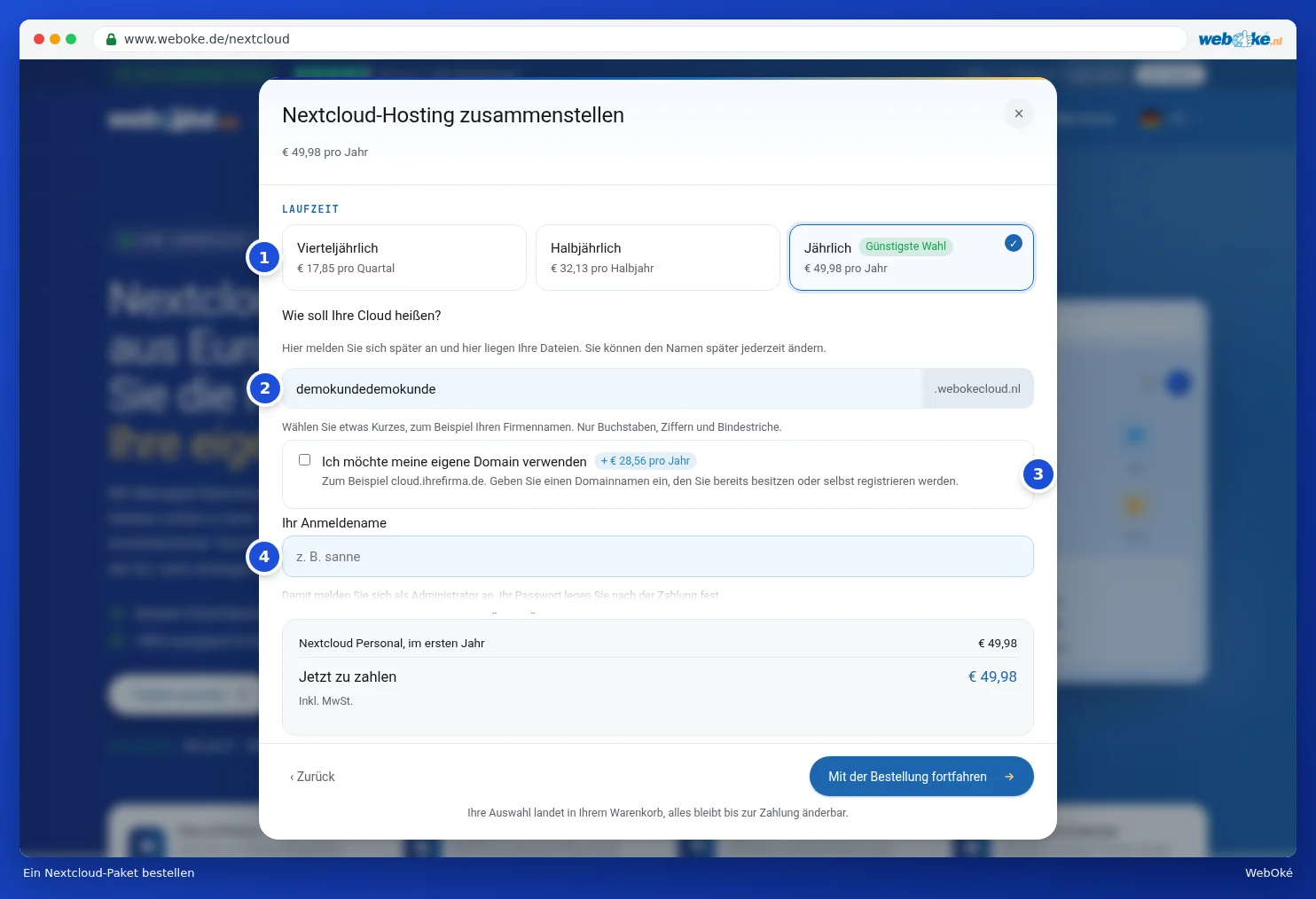Click the yellow macOS minimize button
Viewport: 1316px width, 899px height.
pos(55,39)
